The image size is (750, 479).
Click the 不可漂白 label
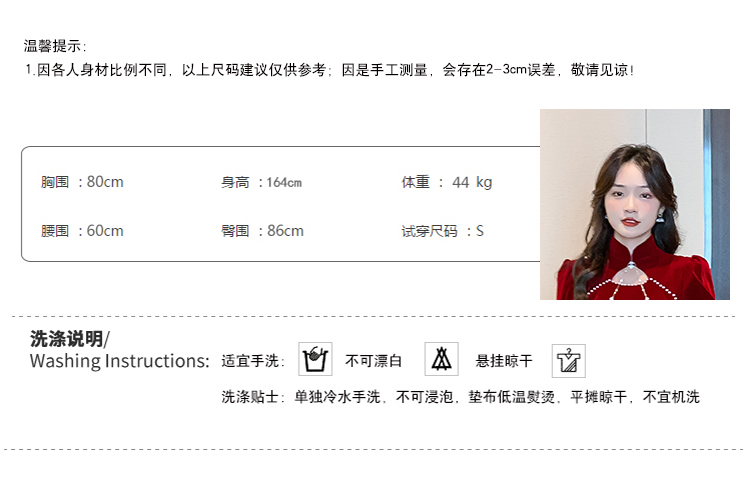point(374,361)
